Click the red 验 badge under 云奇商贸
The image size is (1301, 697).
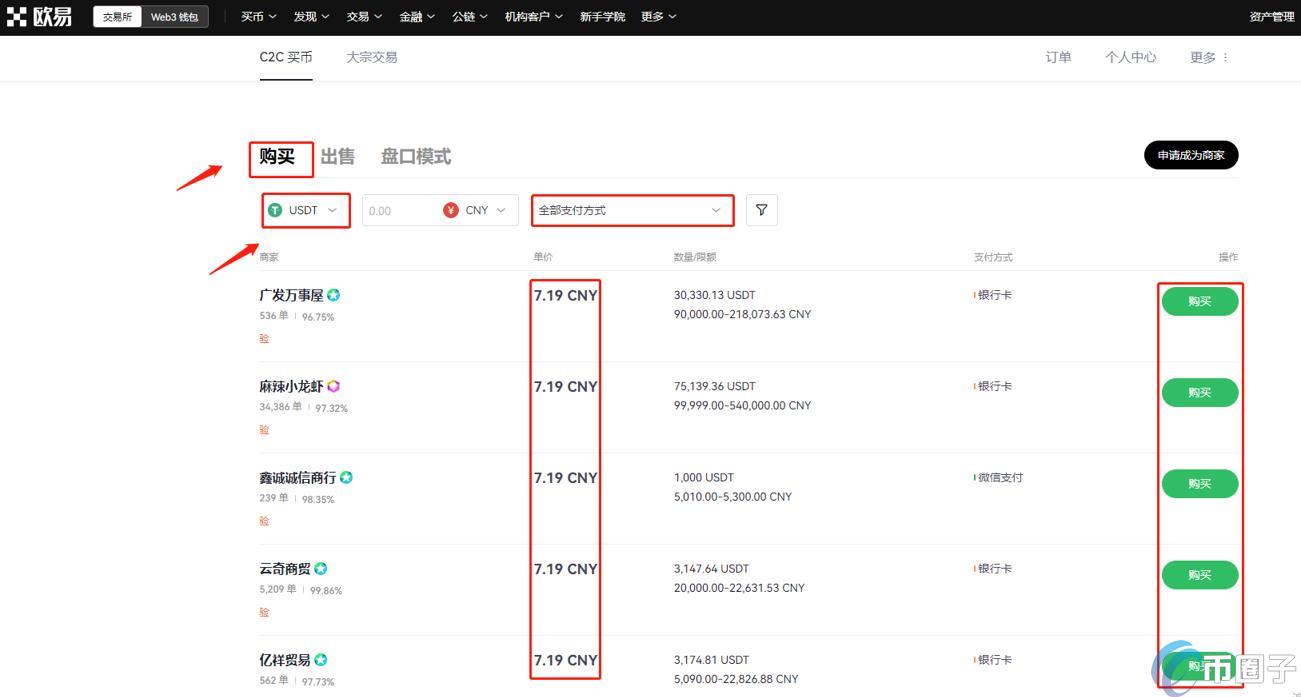[x=263, y=611]
